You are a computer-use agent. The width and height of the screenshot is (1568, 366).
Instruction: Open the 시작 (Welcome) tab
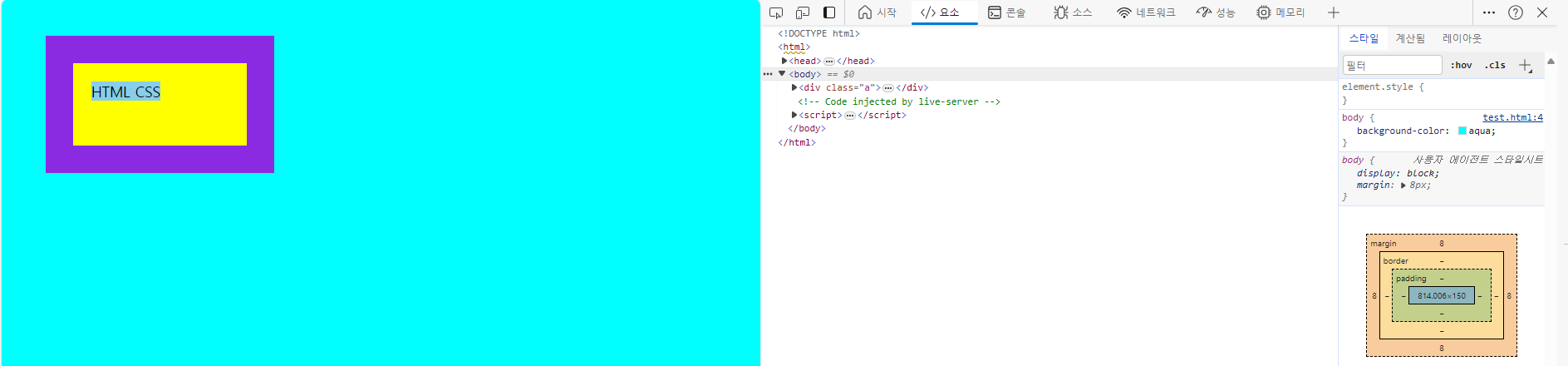(x=877, y=12)
